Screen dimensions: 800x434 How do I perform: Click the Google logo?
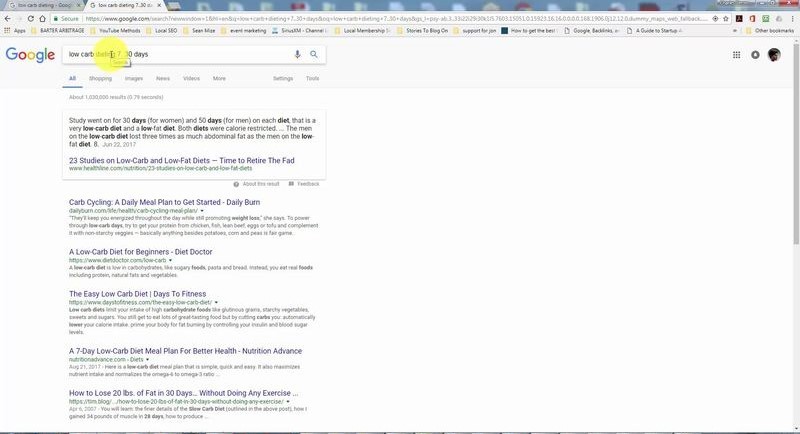[30, 55]
